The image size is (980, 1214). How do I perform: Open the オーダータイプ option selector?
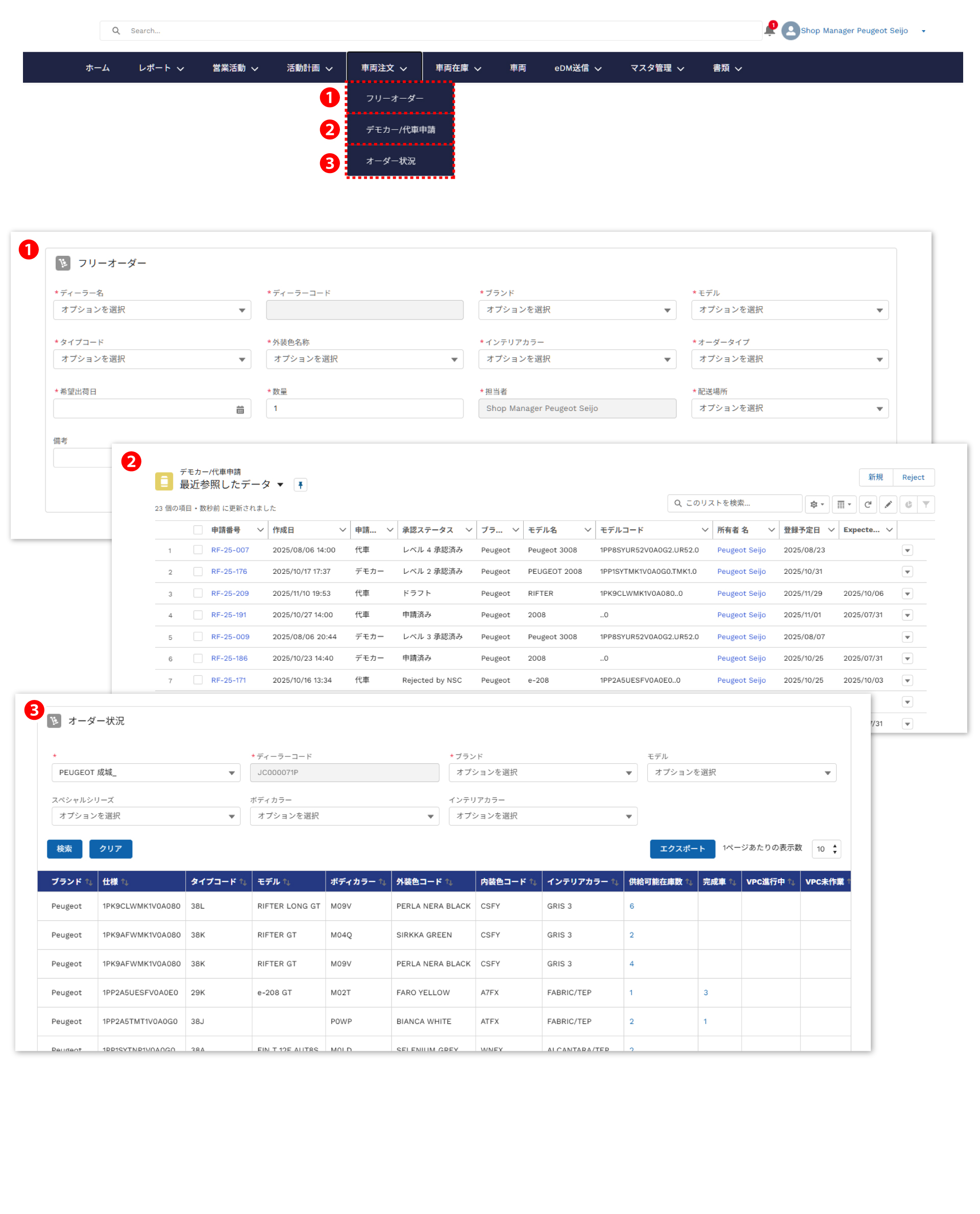point(789,359)
